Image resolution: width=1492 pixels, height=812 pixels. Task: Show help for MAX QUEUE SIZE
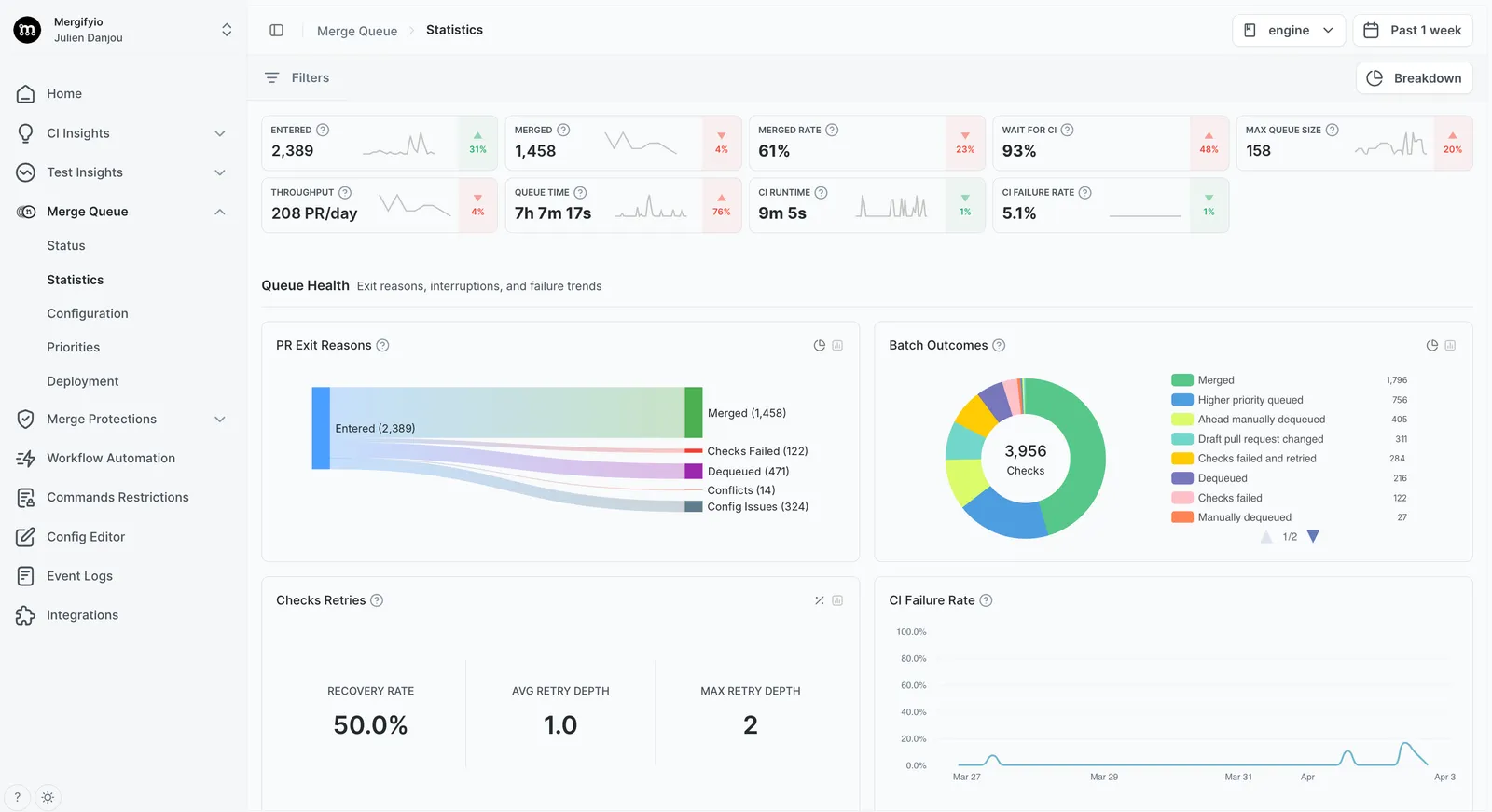pyautogui.click(x=1333, y=130)
